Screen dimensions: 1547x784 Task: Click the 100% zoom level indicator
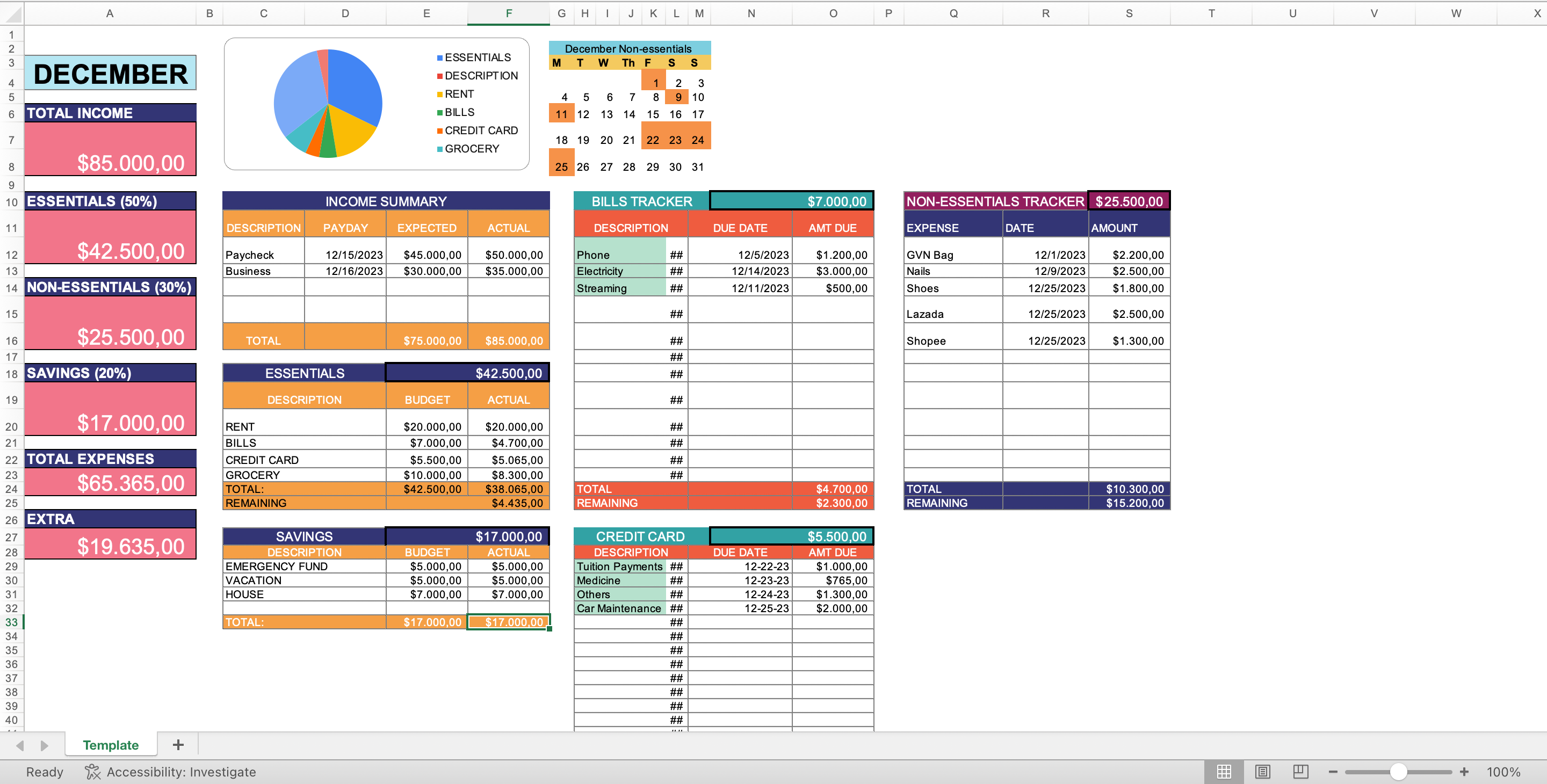pyautogui.click(x=1504, y=772)
